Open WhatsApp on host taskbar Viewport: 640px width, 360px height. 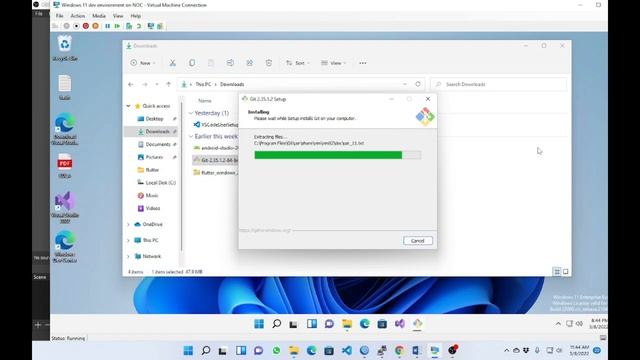pos(276,350)
